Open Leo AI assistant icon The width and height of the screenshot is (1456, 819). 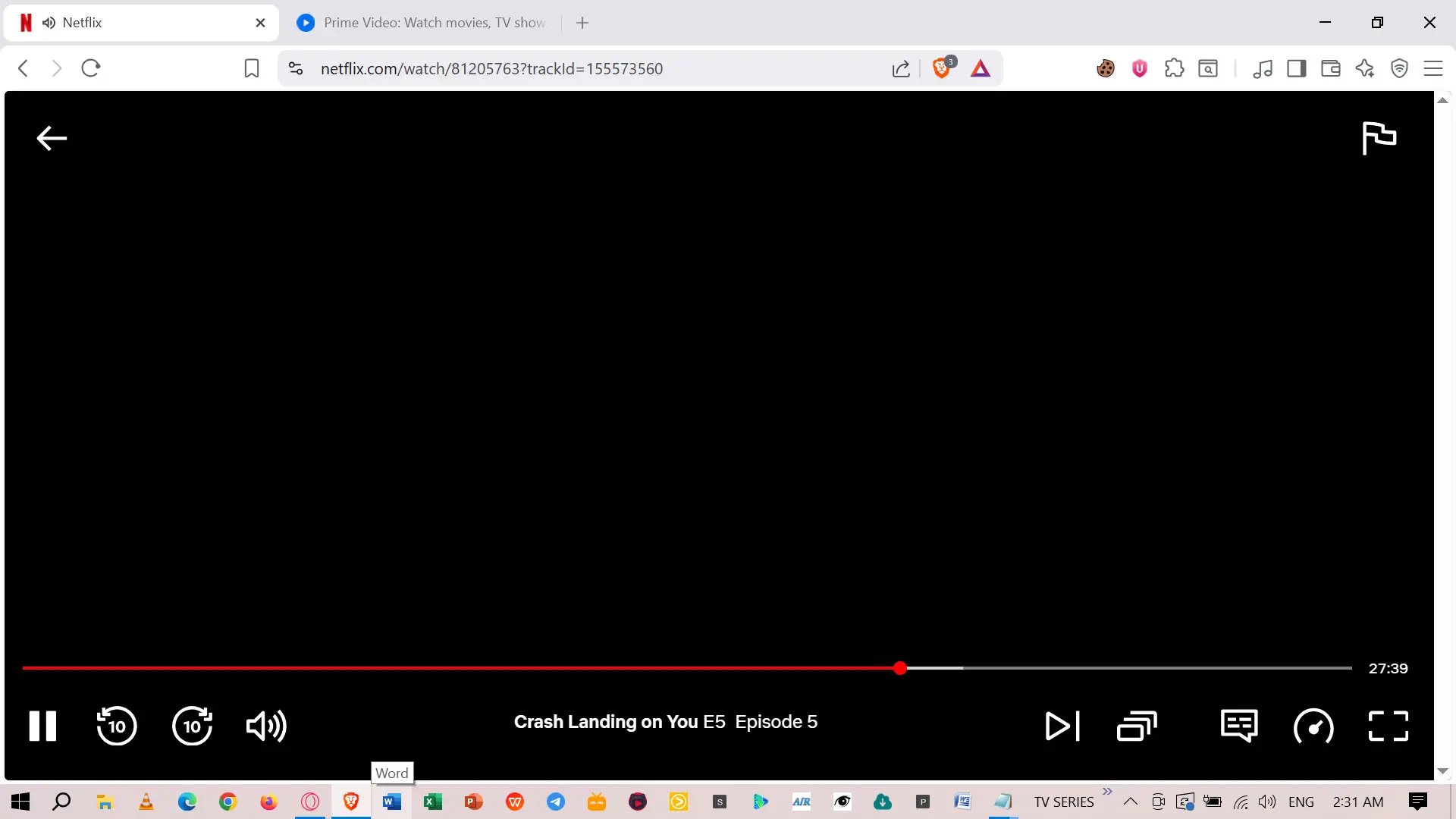(x=1365, y=69)
